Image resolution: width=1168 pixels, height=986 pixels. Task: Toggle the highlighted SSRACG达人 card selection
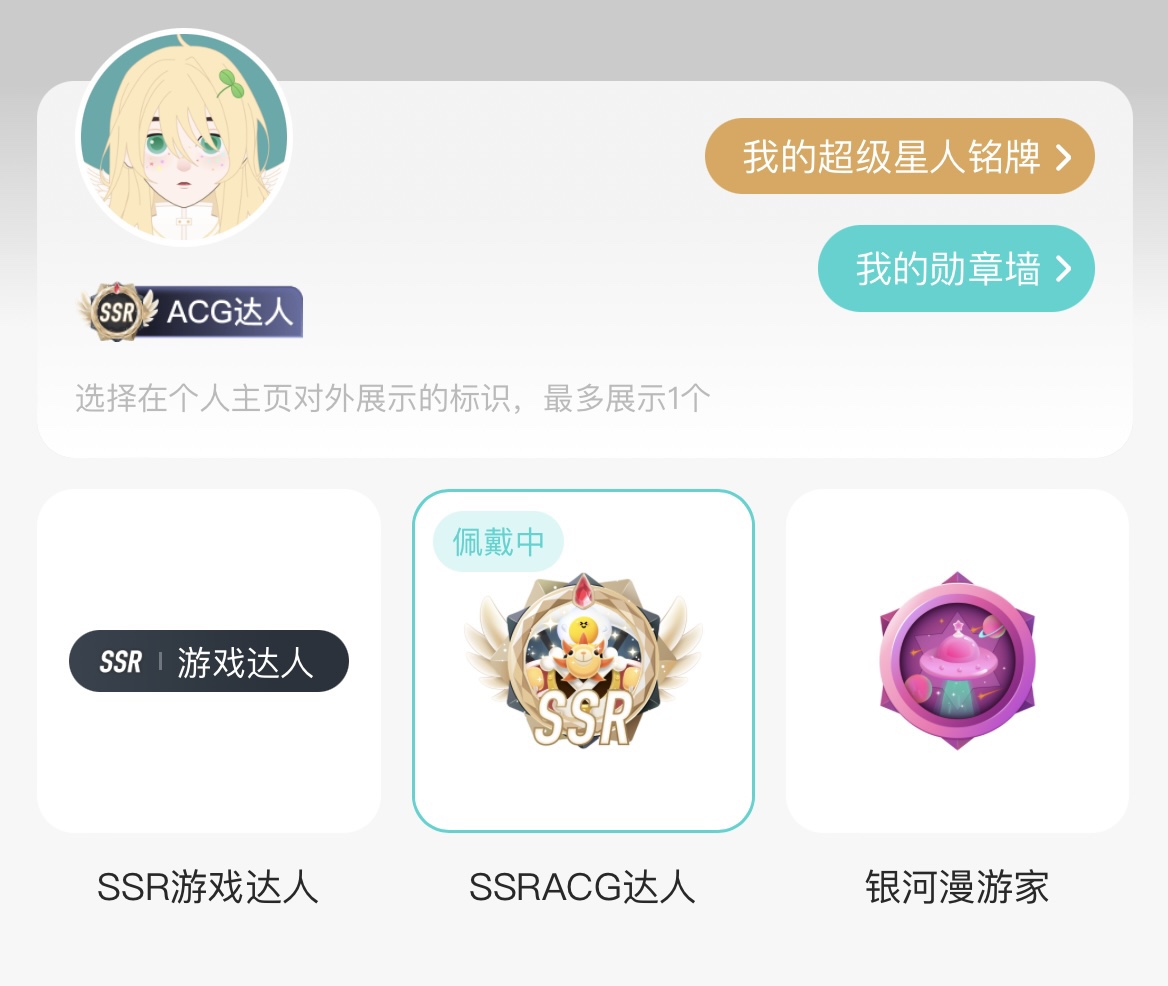tap(583, 661)
